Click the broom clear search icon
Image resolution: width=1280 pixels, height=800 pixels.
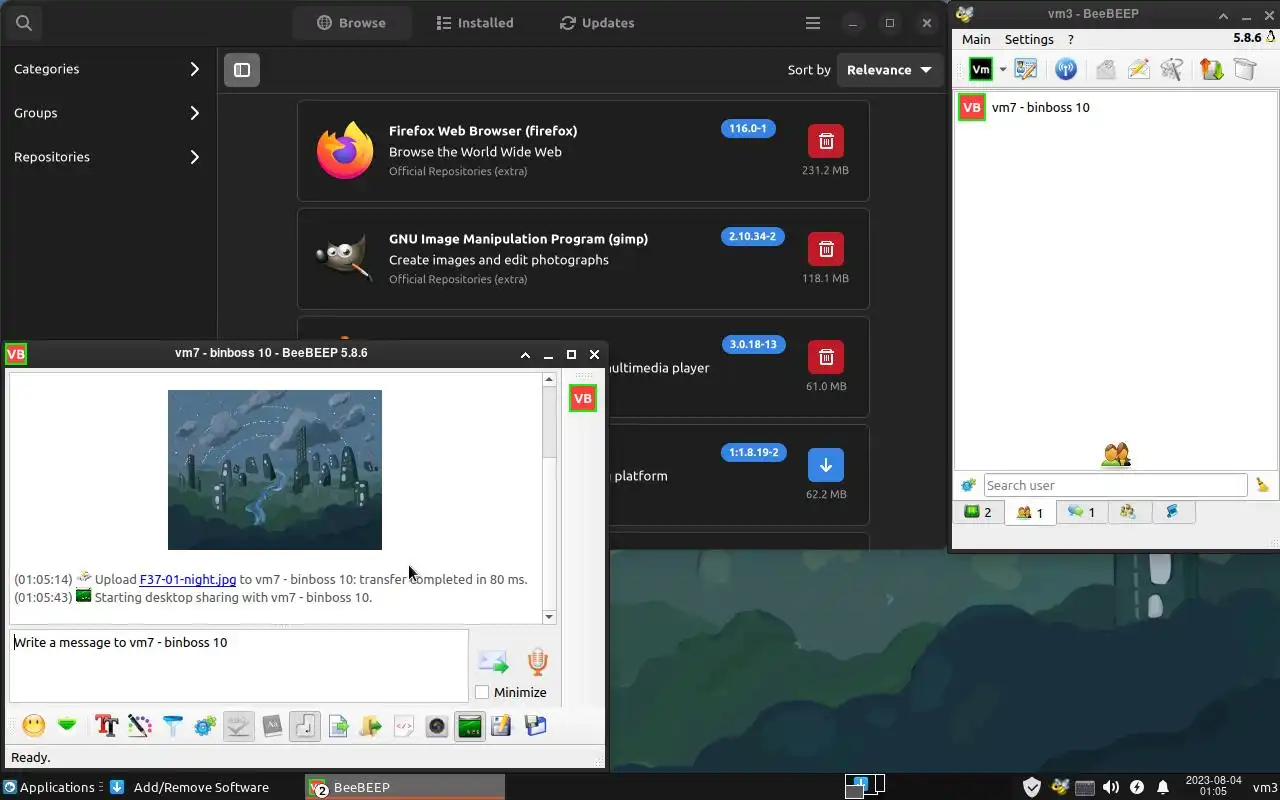click(x=1263, y=485)
